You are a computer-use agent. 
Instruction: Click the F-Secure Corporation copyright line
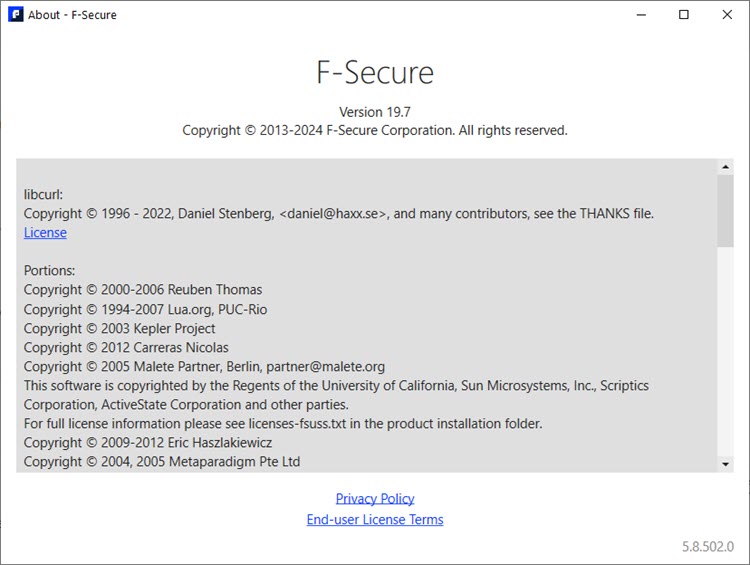375,130
